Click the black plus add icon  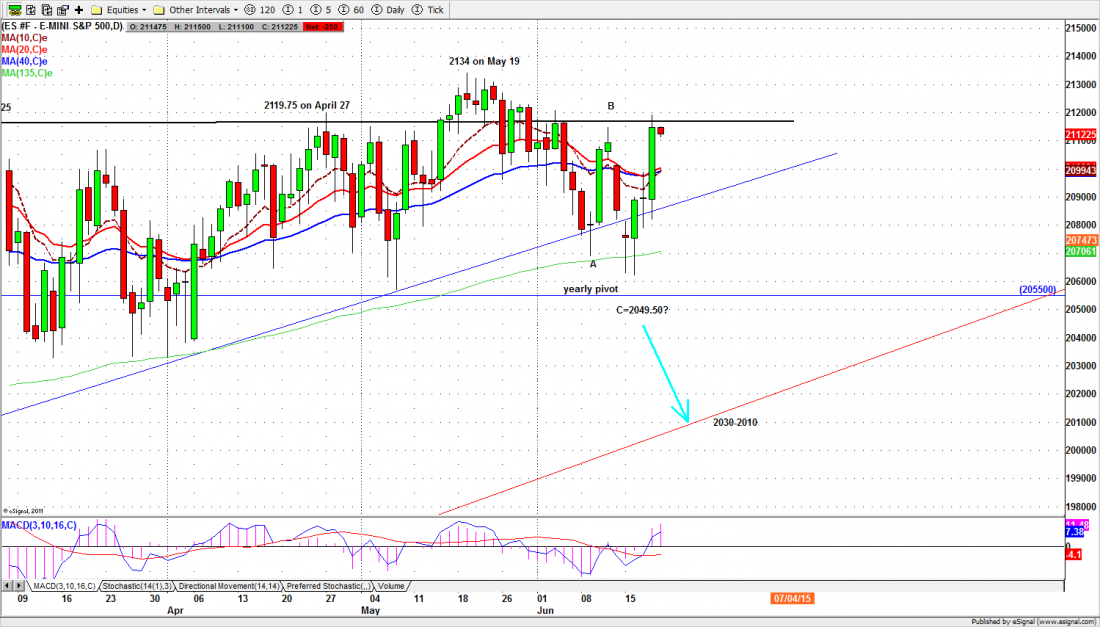(78, 8)
